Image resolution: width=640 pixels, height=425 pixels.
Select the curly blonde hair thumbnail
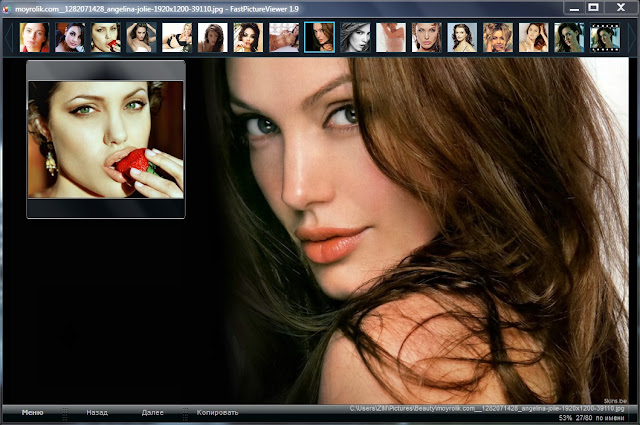coord(498,37)
